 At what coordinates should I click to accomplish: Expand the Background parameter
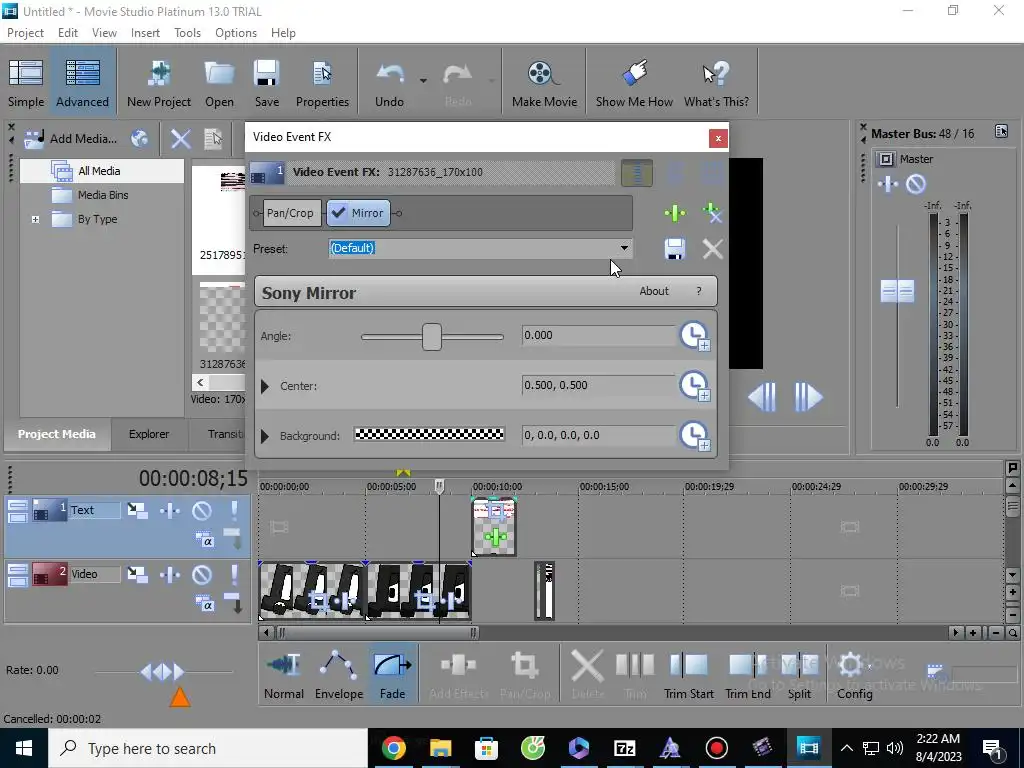(264, 436)
